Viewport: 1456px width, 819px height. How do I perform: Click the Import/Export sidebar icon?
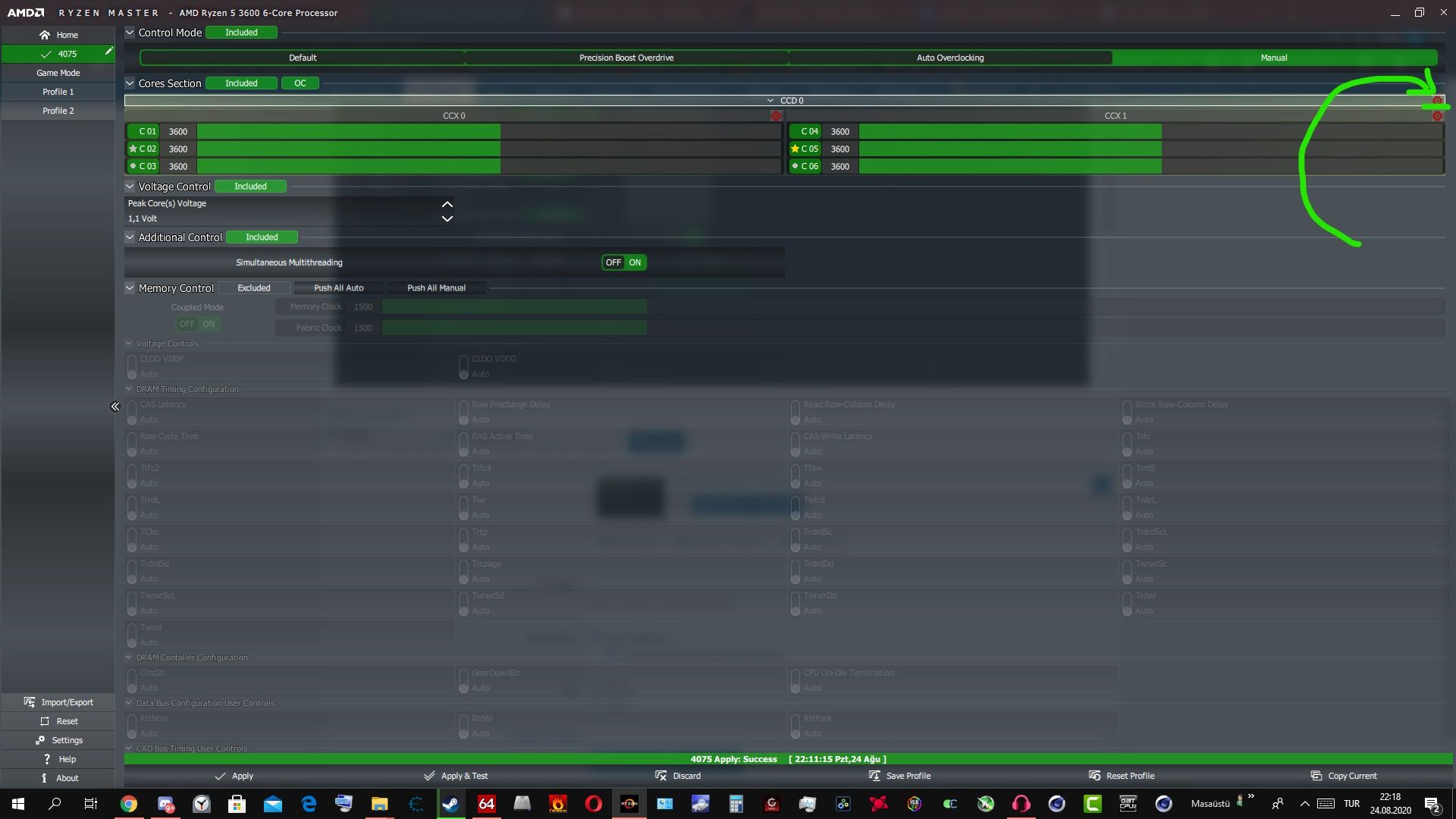pos(30,702)
